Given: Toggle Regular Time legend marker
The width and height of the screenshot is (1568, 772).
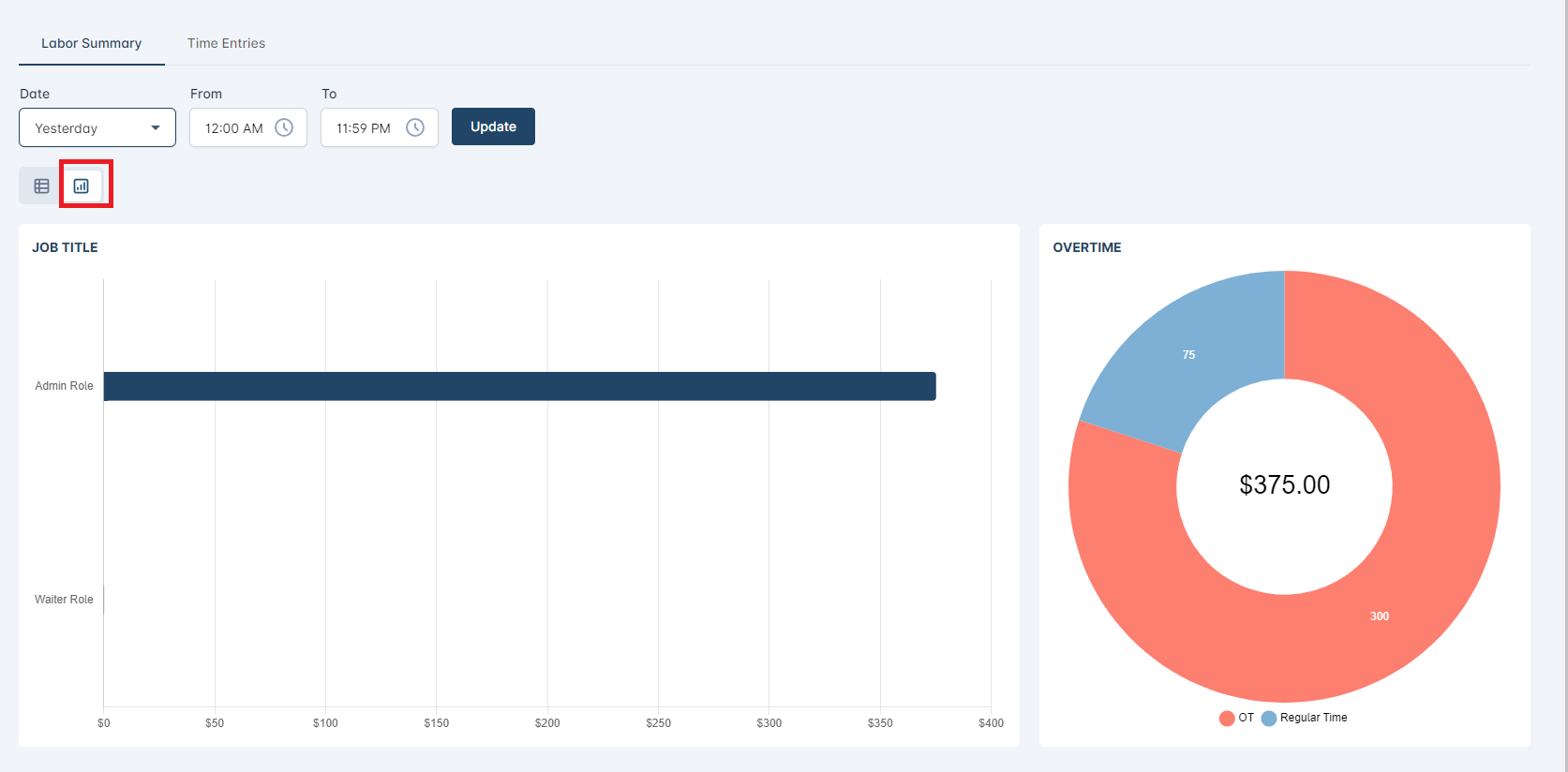Looking at the screenshot, I should click(x=1269, y=718).
